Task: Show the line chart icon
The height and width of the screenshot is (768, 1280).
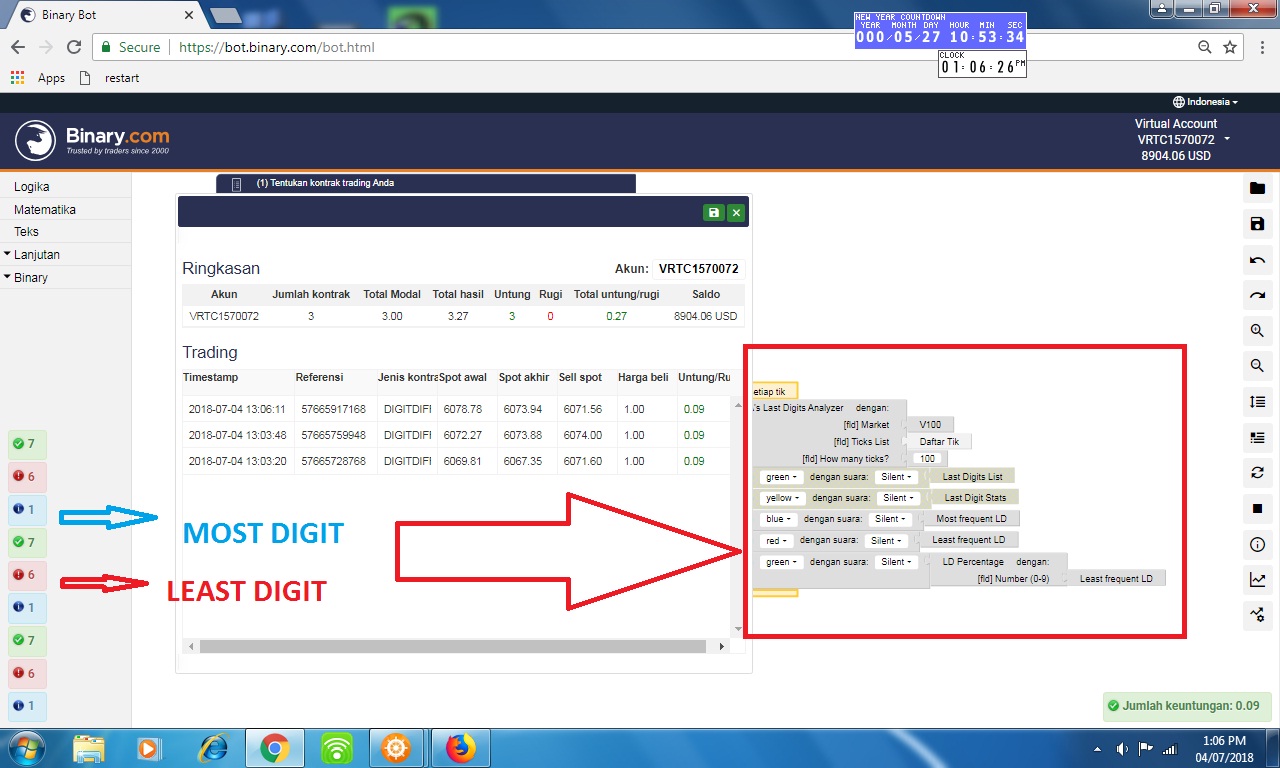Action: (x=1258, y=579)
